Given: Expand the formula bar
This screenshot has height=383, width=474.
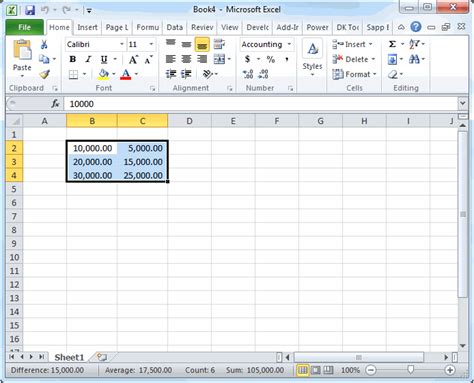Looking at the screenshot, I should pos(462,104).
